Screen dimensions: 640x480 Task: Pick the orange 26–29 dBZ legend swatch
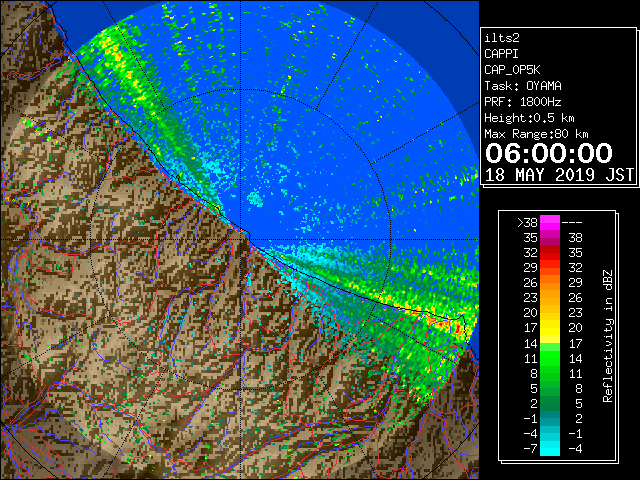point(550,283)
